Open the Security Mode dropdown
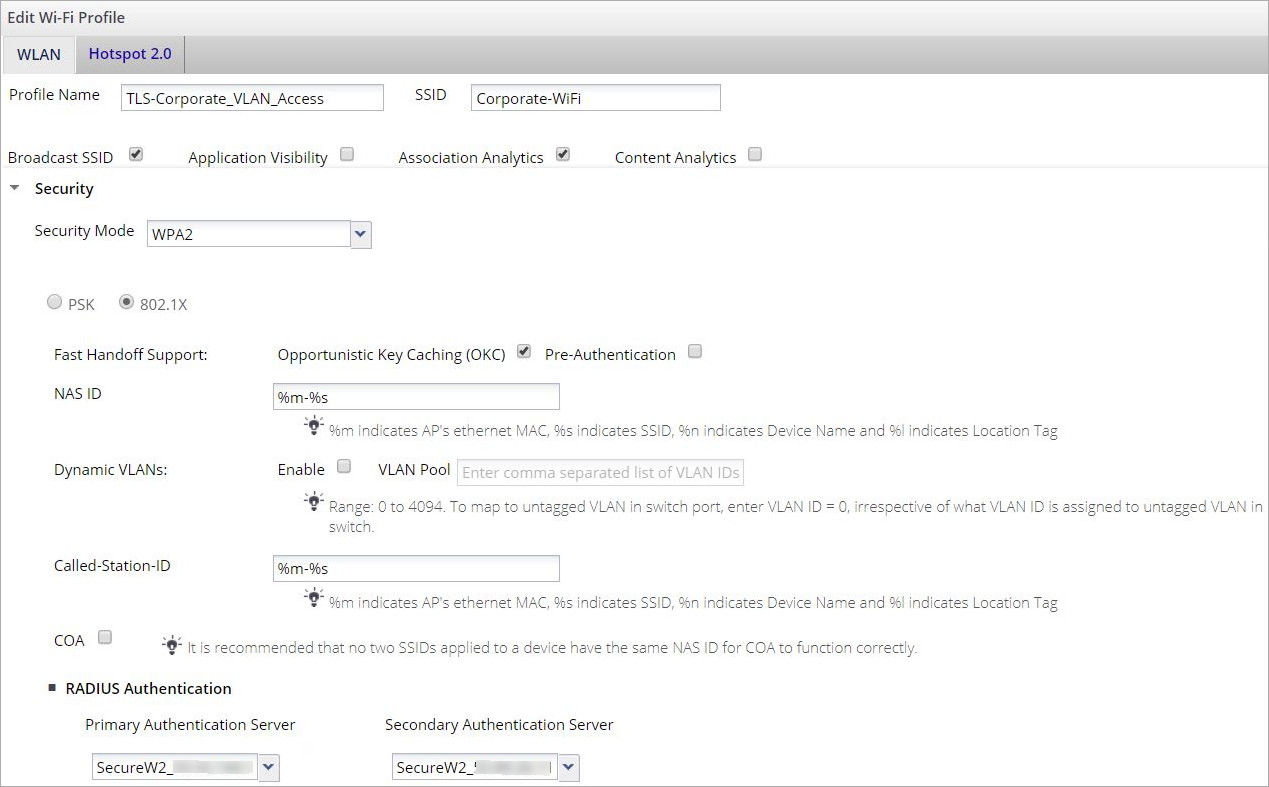 coord(361,235)
